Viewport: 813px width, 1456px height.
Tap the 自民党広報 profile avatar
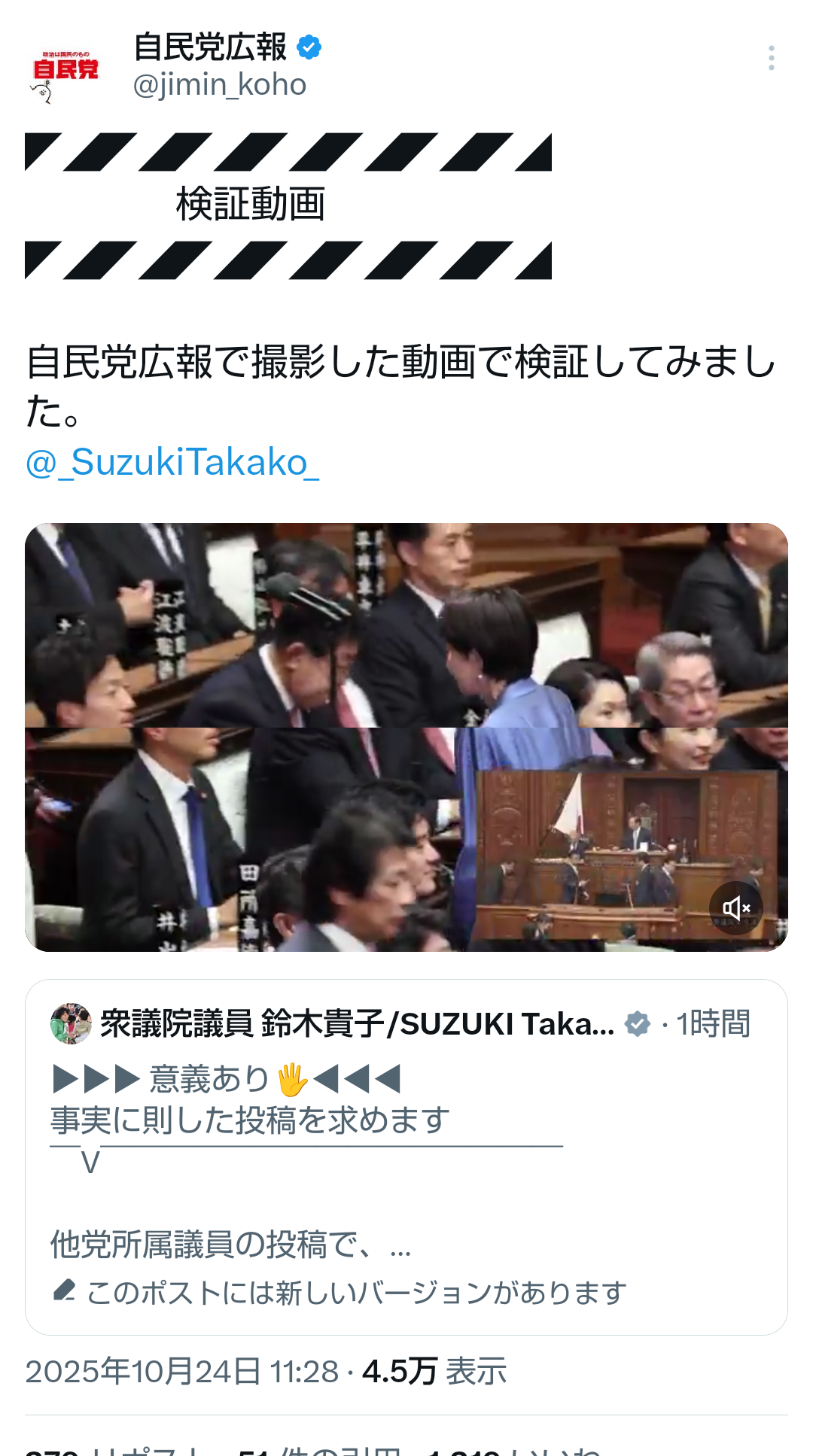65,72
